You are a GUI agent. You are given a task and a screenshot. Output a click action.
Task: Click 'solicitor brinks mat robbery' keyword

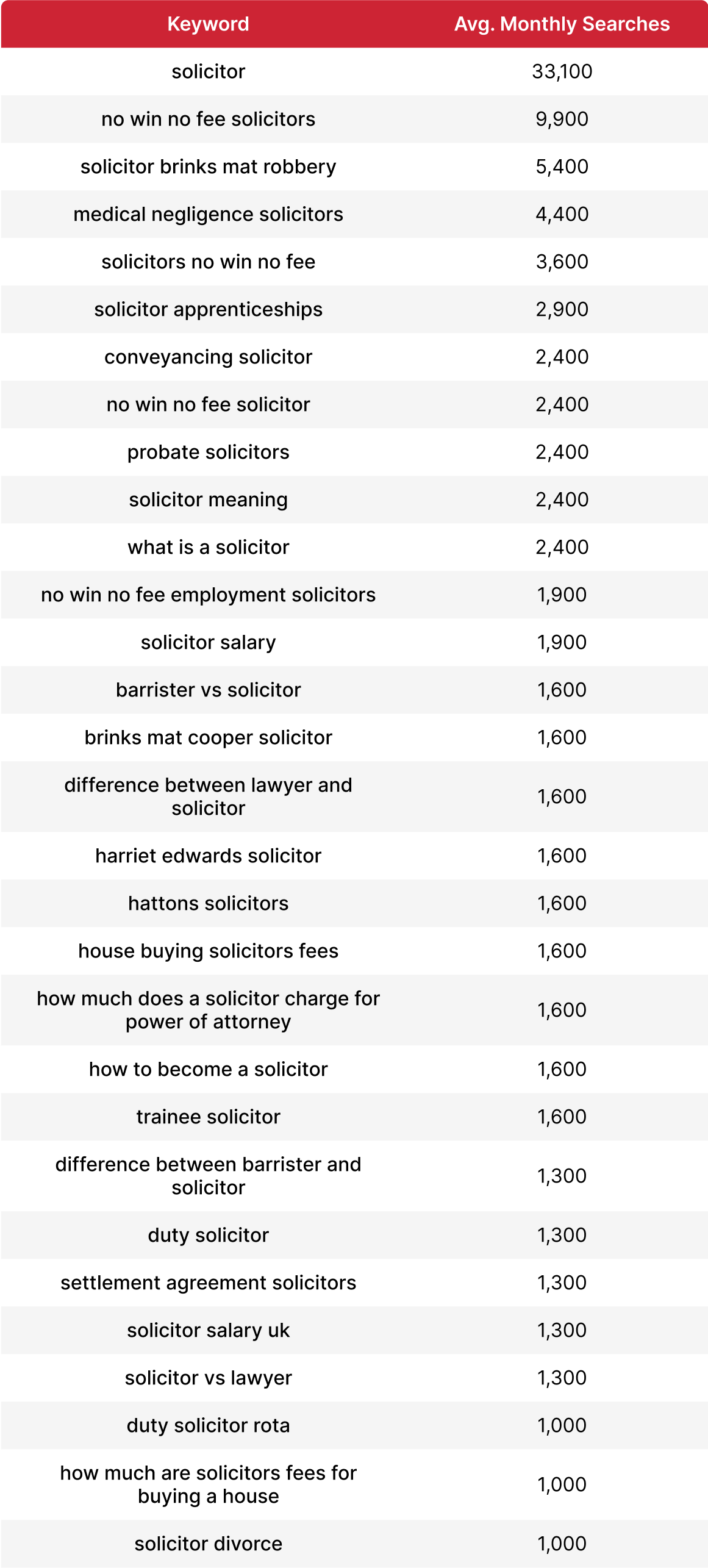(x=208, y=166)
